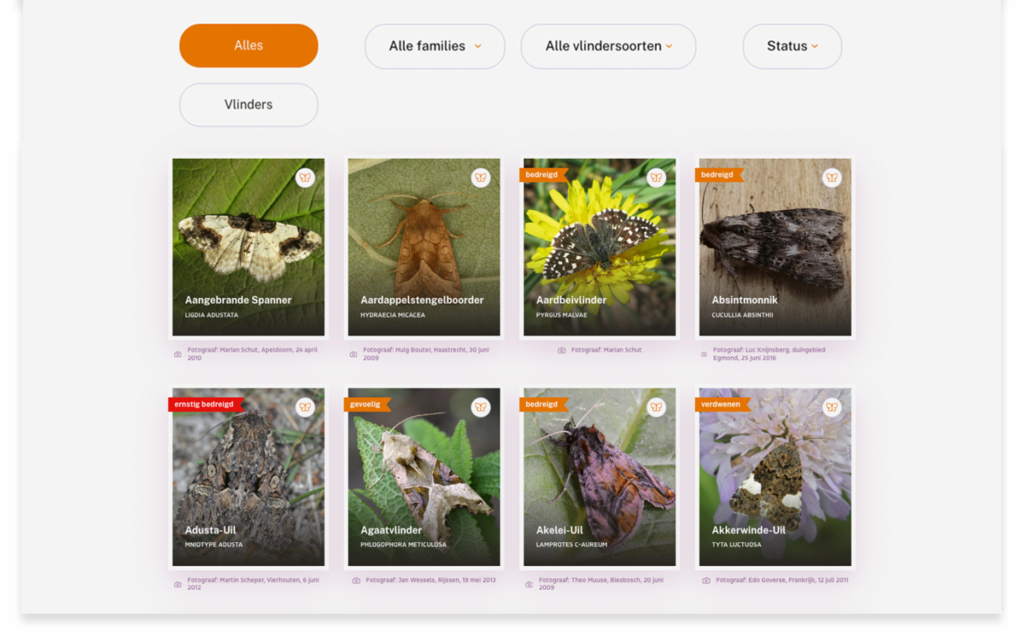
Task: Click butterfly icon on Adusta-Uil card
Action: pyautogui.click(x=305, y=407)
